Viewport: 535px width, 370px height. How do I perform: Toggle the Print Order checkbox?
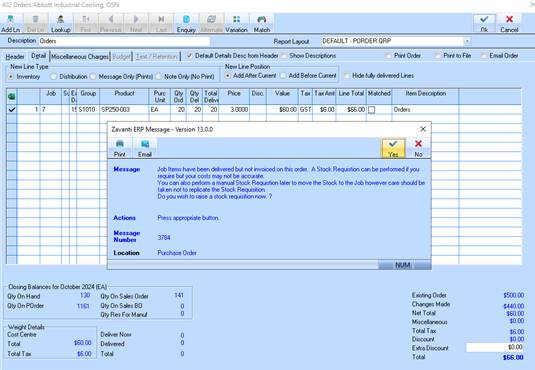[388, 56]
